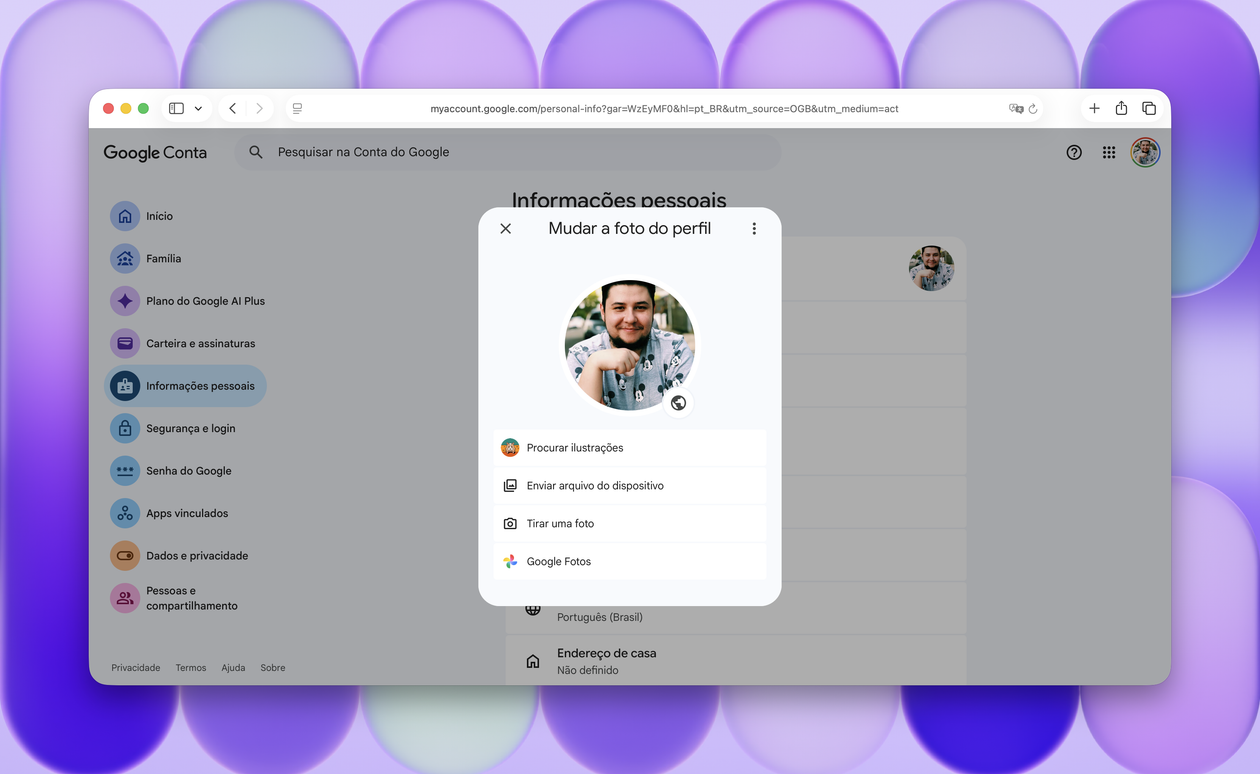Screen dimensions: 1260x774
Task: Open Família in the sidebar
Action: tap(186, 259)
